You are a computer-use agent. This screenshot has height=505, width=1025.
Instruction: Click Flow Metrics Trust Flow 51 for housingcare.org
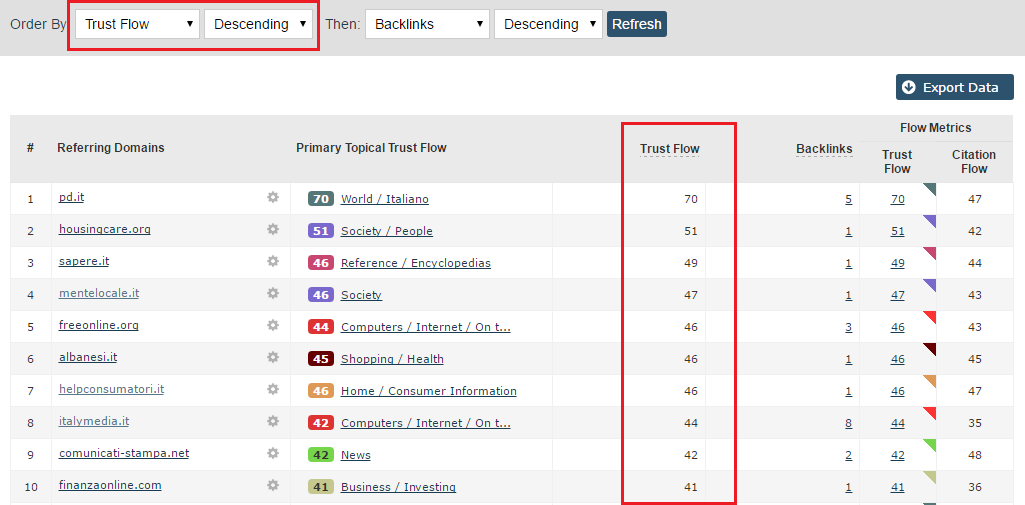(x=898, y=231)
